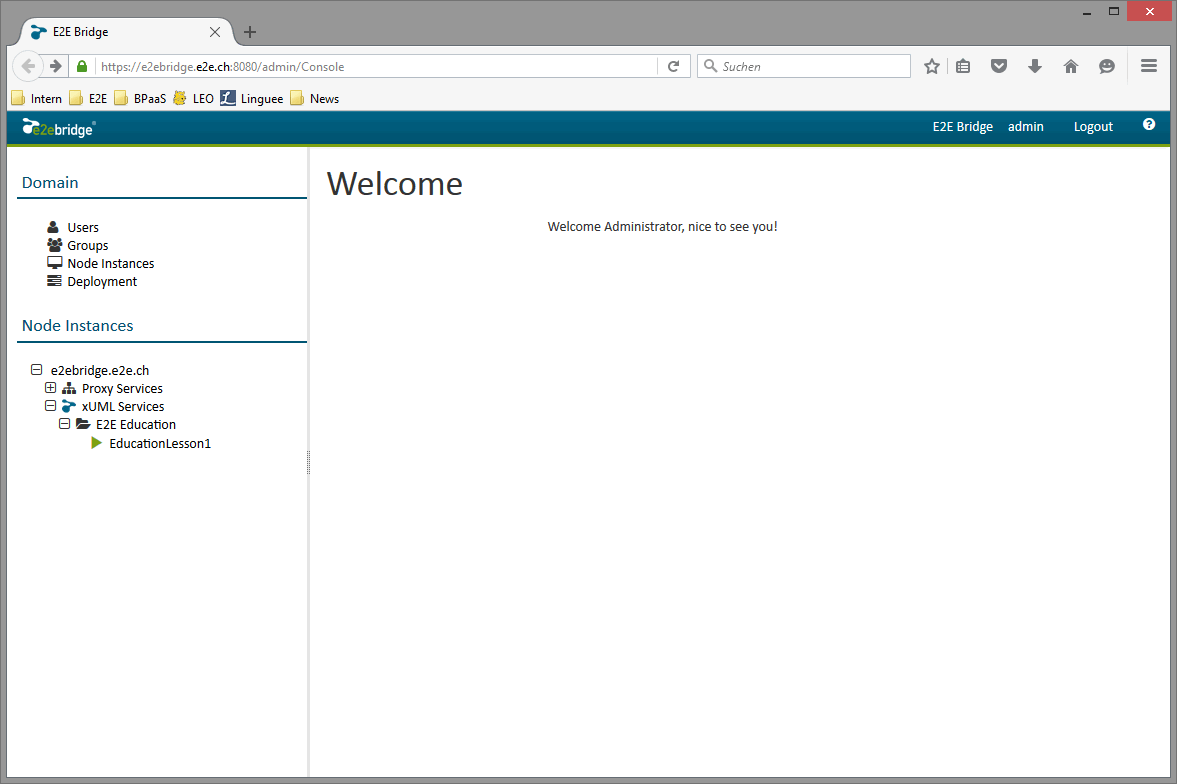
Task: Click the e2ebridge logo in header
Action: (58, 127)
